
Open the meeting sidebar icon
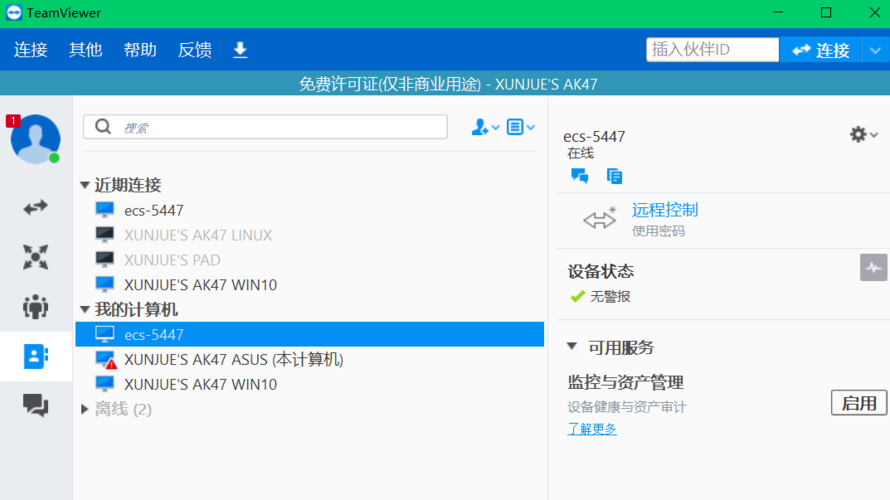click(x=35, y=306)
